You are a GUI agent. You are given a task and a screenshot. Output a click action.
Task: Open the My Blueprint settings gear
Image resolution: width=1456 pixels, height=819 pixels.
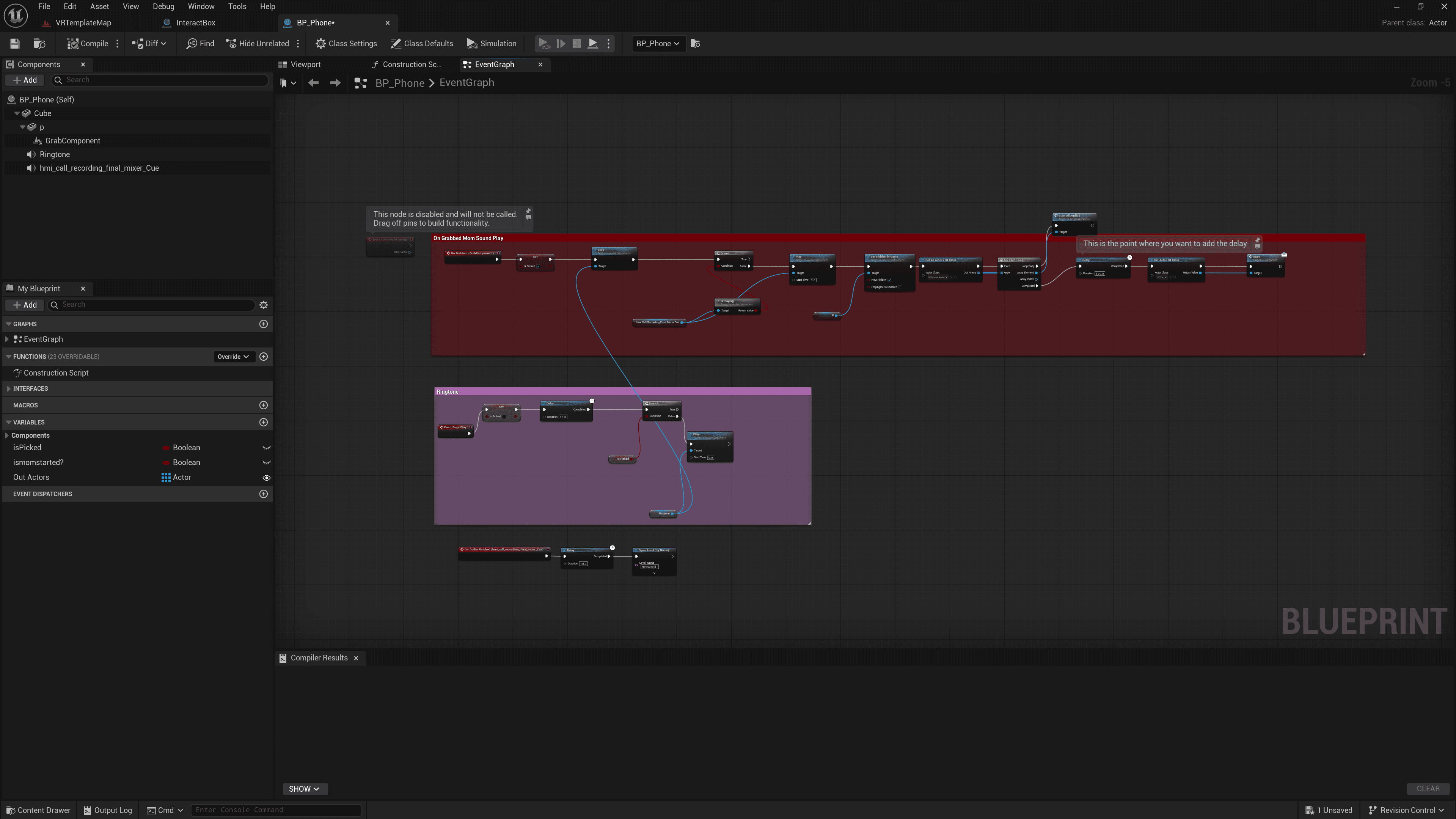coord(263,305)
